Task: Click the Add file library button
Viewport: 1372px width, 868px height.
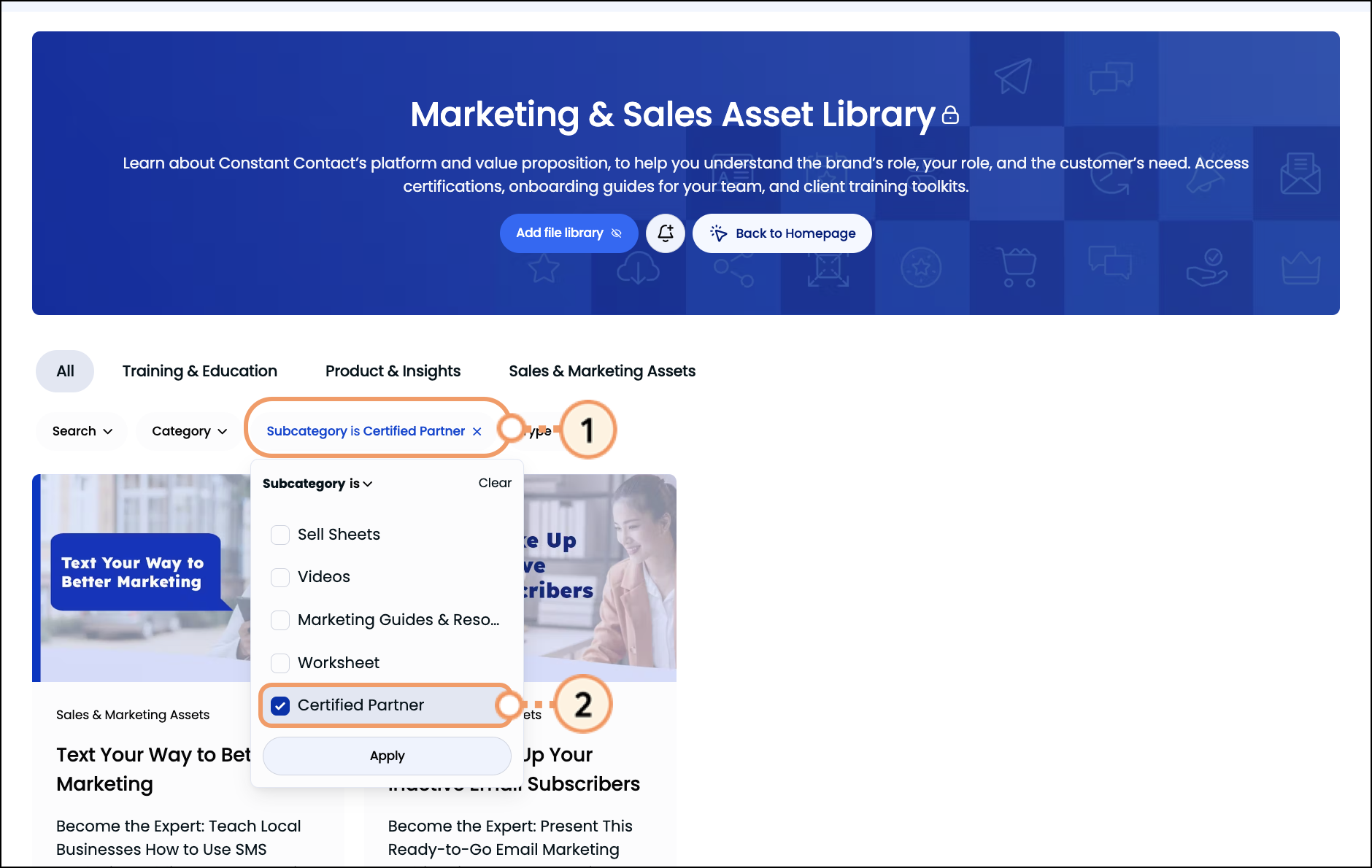Action: tap(569, 233)
